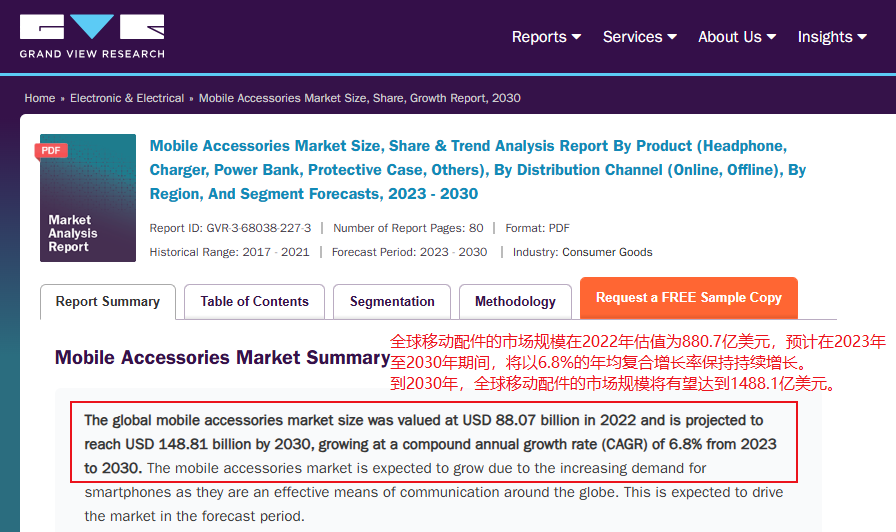Click the Forecast Period: 2023 - 2030 text

[409, 252]
